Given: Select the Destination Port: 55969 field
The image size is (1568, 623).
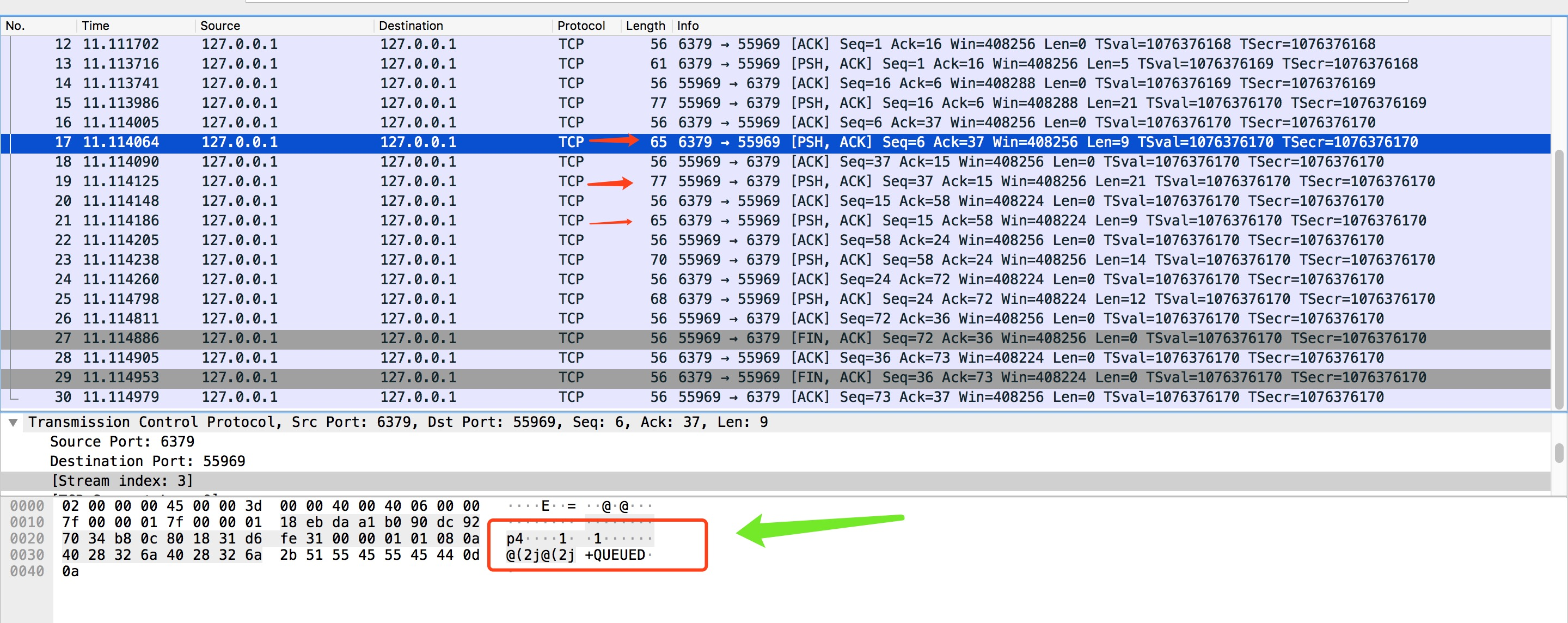Looking at the screenshot, I should tap(148, 461).
